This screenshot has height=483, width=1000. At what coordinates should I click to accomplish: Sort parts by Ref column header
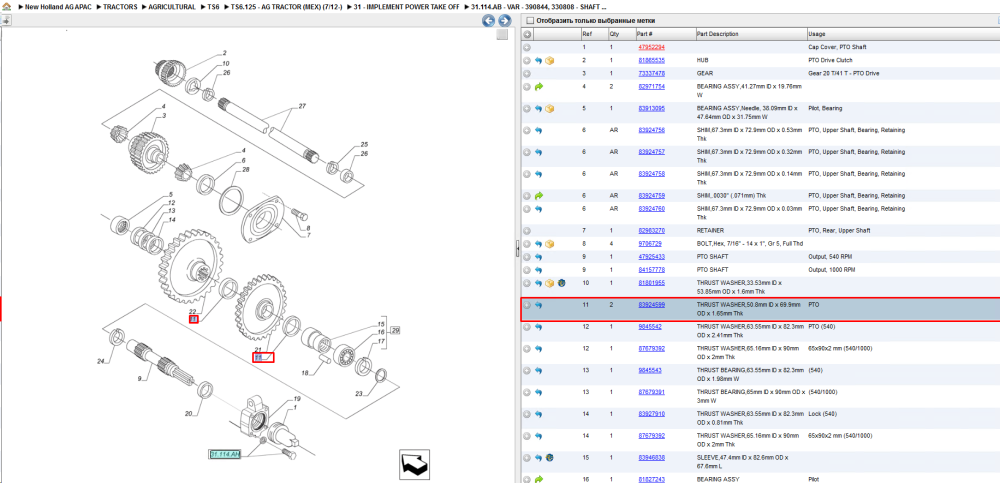click(x=586, y=34)
